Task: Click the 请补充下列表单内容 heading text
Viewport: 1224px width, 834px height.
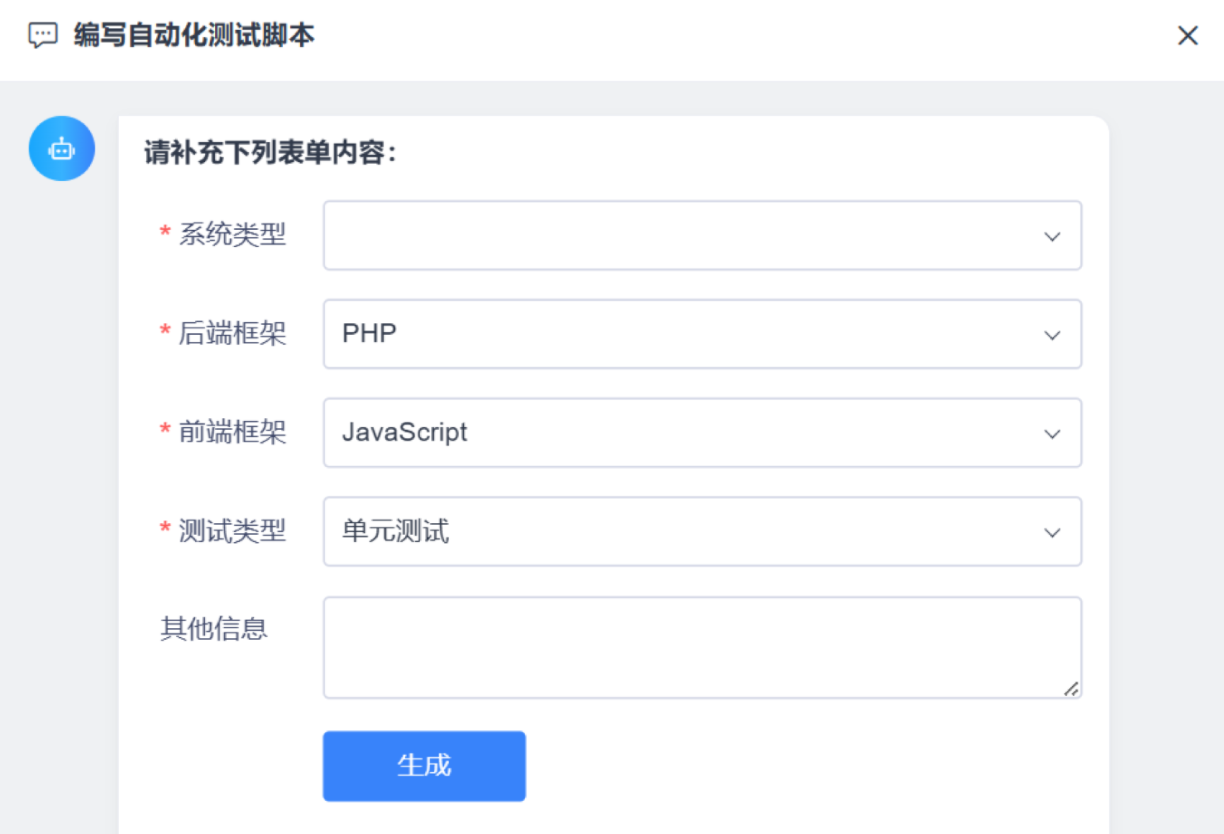Action: pyautogui.click(x=271, y=153)
